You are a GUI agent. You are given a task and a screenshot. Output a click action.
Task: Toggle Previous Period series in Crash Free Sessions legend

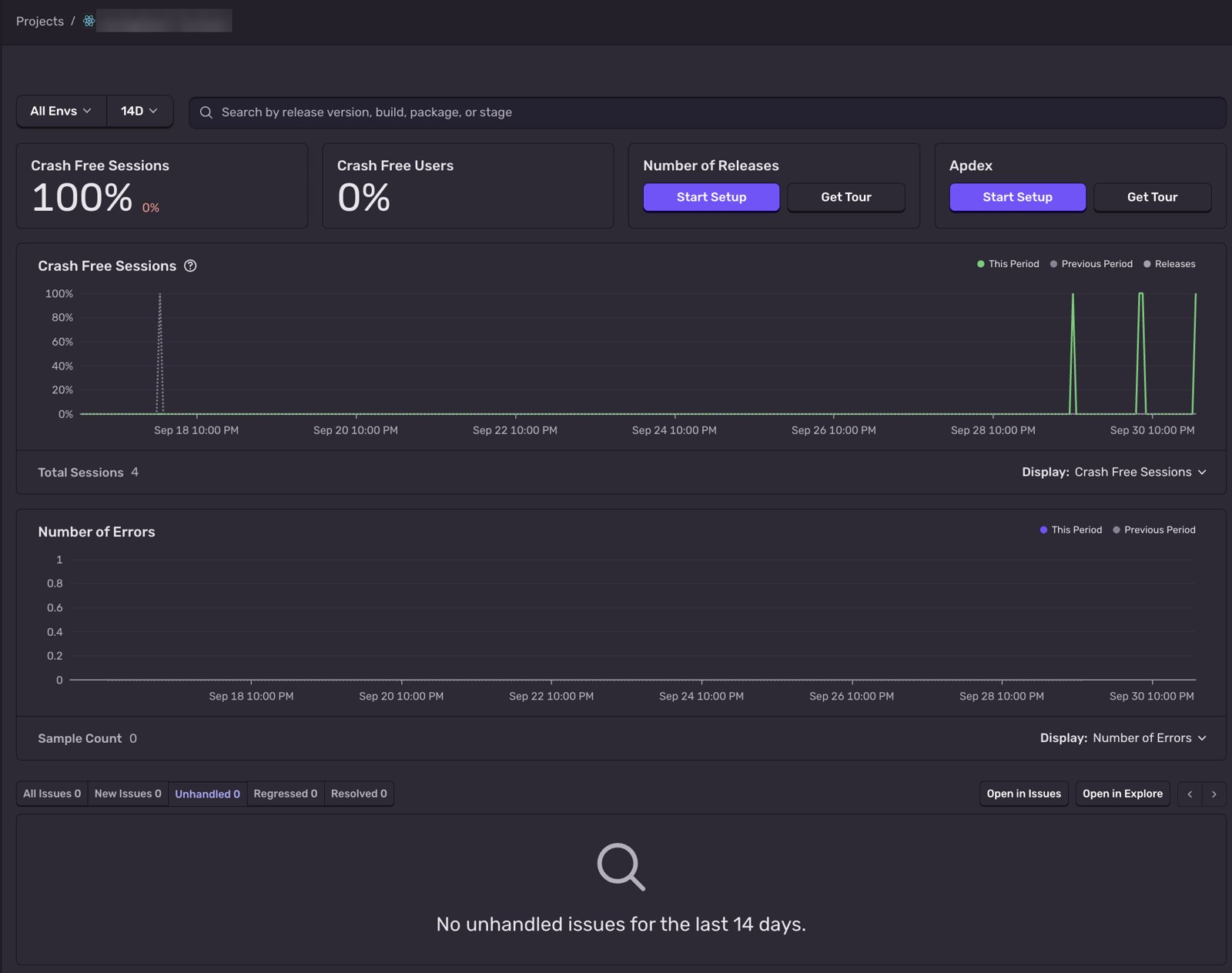(1091, 264)
